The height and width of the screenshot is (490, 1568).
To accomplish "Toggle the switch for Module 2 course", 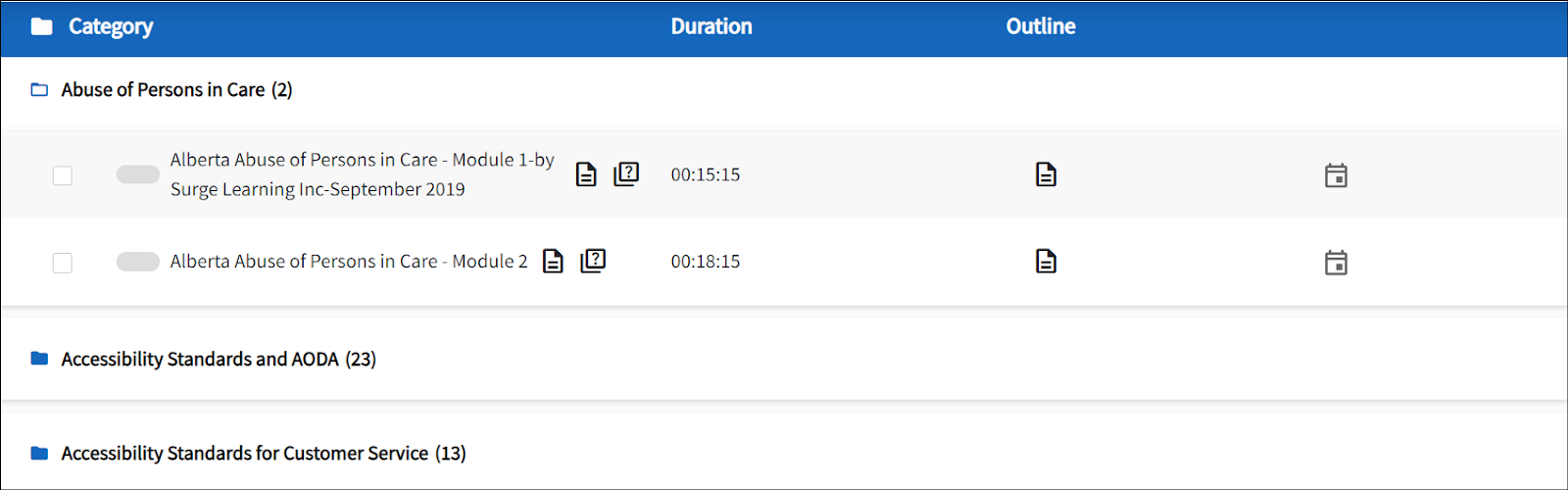I will pyautogui.click(x=137, y=262).
